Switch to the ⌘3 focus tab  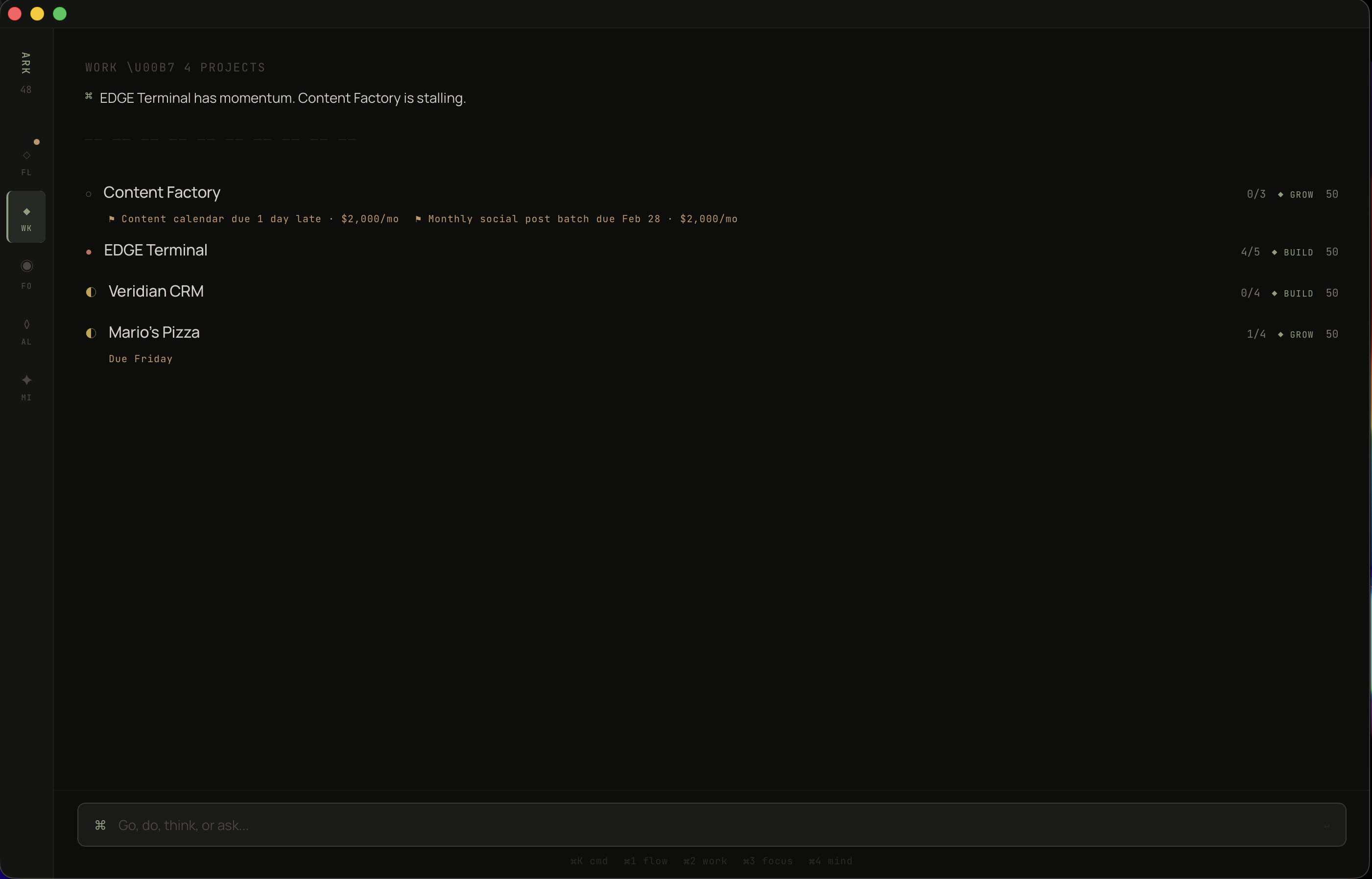tap(768, 861)
